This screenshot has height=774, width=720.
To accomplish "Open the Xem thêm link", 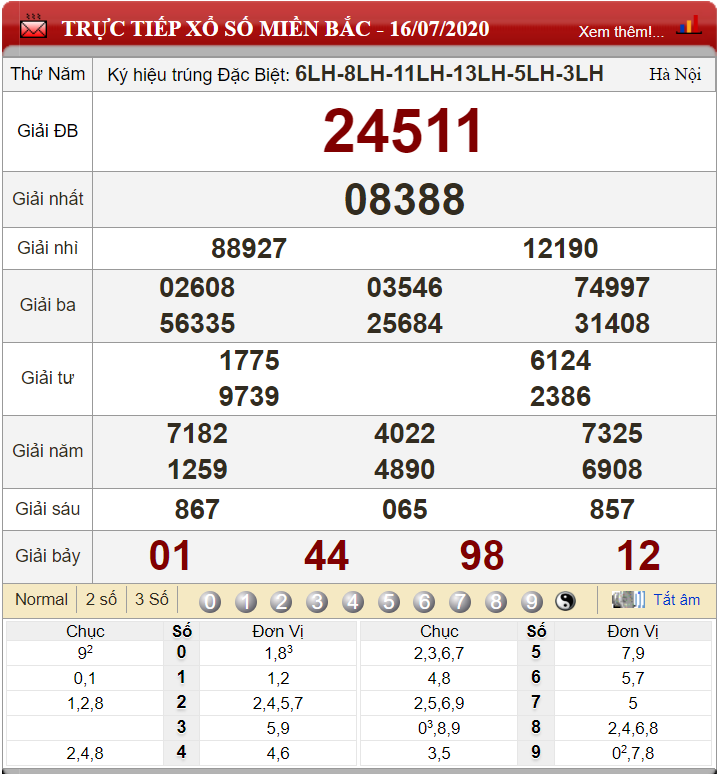I will [x=621, y=32].
